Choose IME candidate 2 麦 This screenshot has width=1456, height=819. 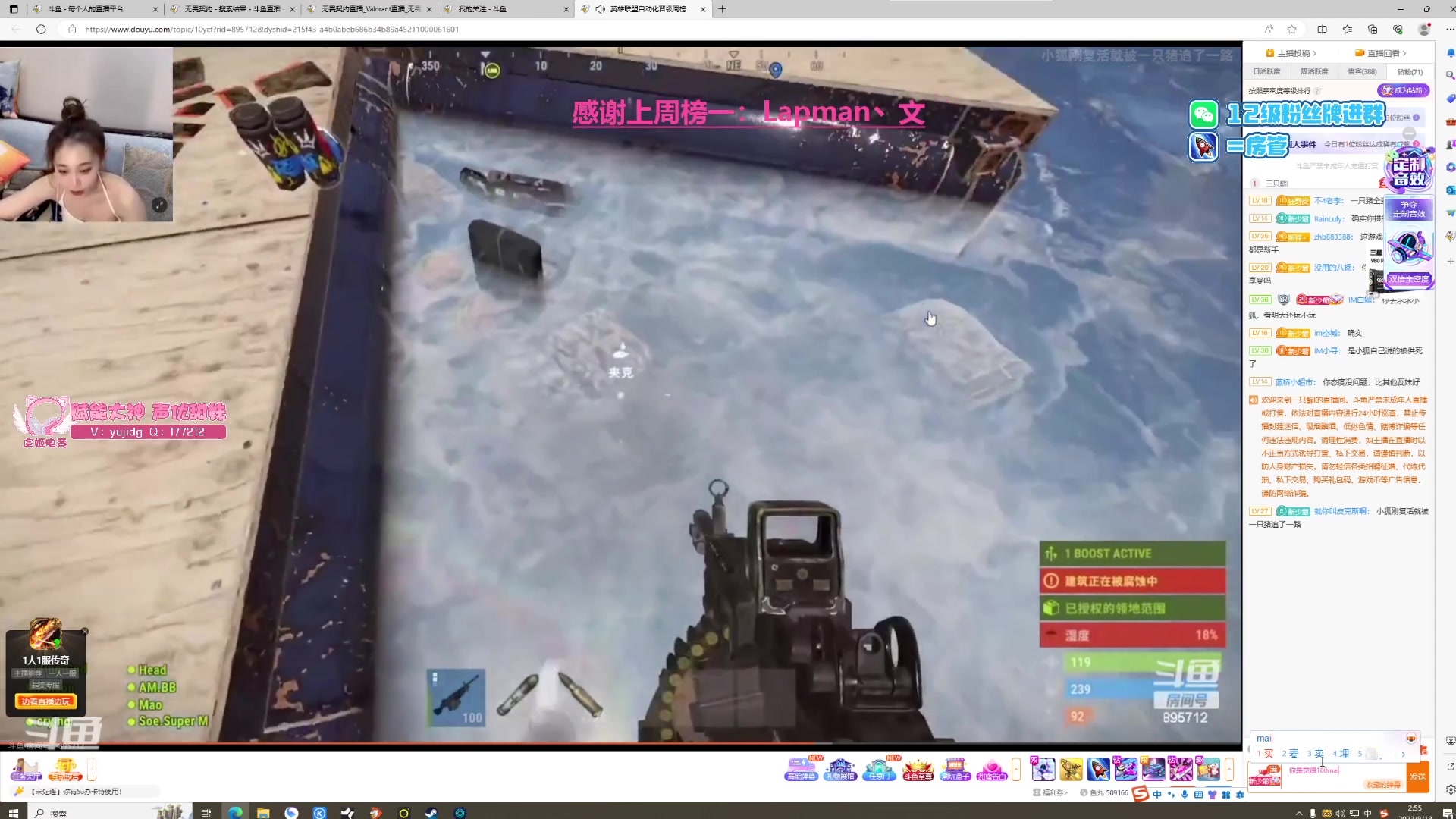coord(1290,753)
